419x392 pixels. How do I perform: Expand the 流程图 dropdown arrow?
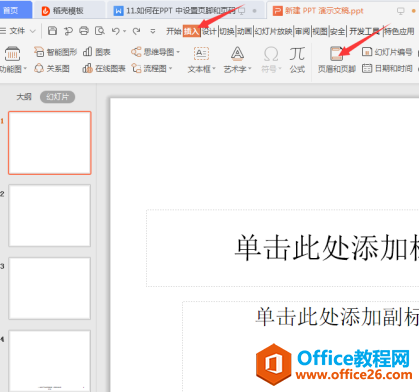(x=170, y=69)
